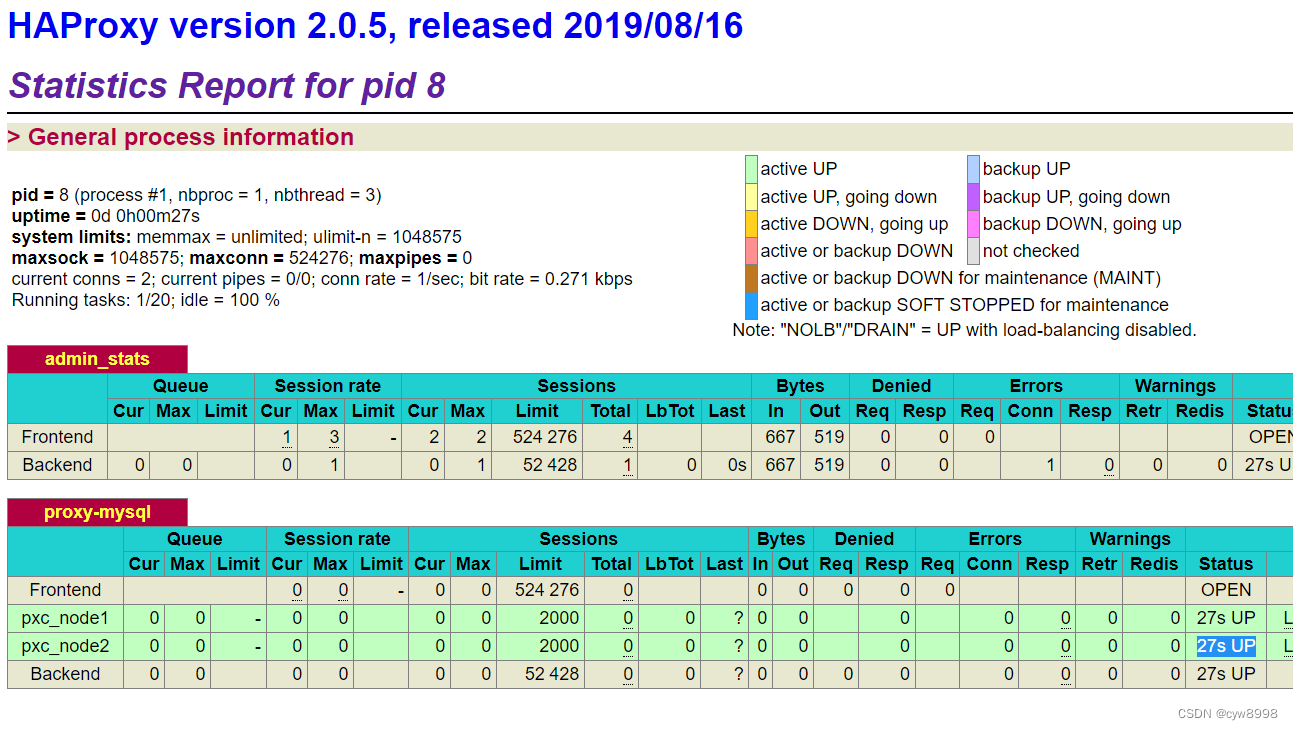
Task: Open the proxy-mysql proxy title link
Action: tap(97, 512)
